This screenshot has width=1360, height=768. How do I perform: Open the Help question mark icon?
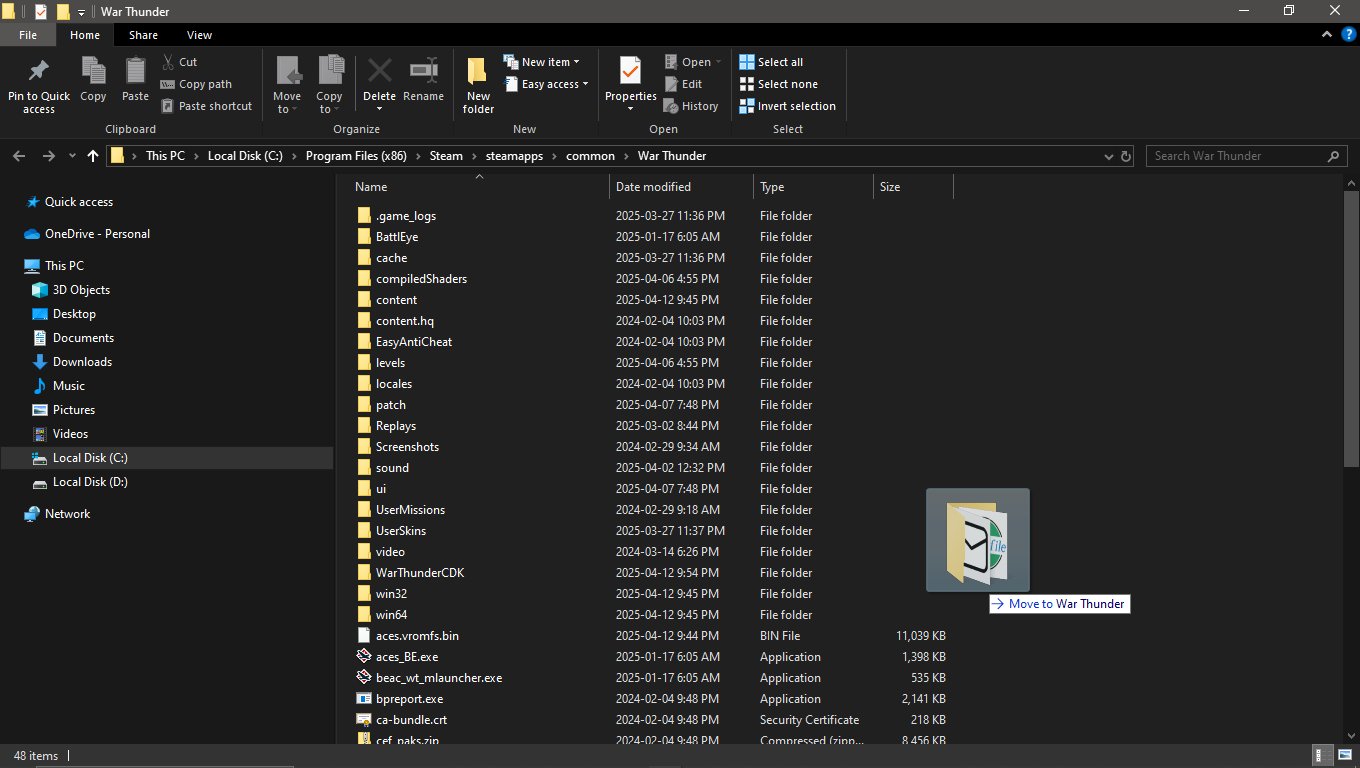point(1348,35)
